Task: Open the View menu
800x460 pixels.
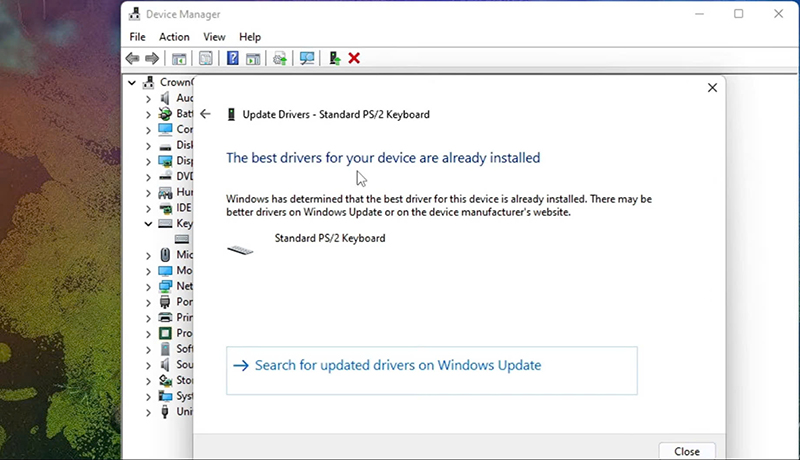Action: 214,37
